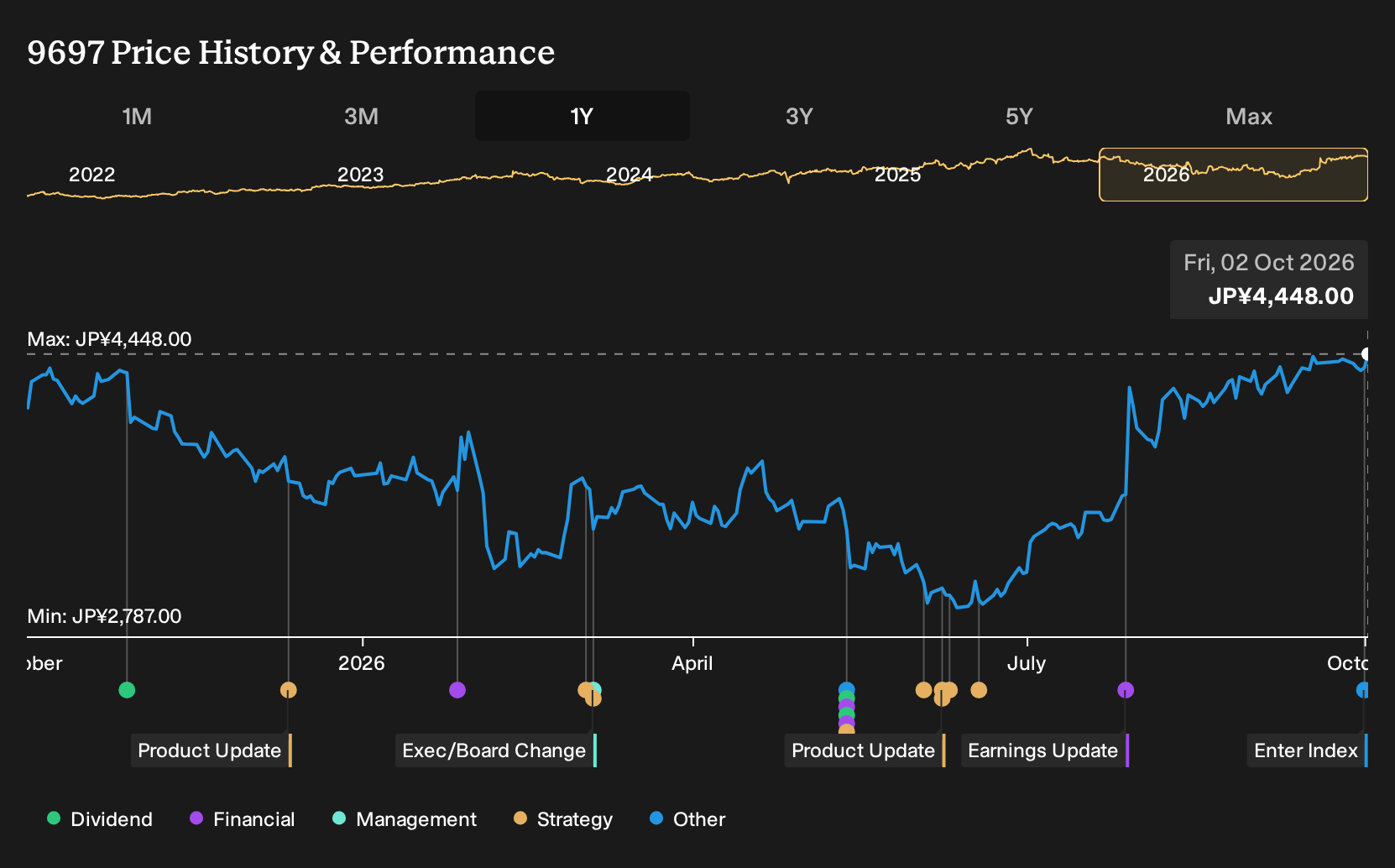Screen dimensions: 1395x868
Task: Open the orange Strategy marker before 2026
Action: pyautogui.click(x=289, y=690)
